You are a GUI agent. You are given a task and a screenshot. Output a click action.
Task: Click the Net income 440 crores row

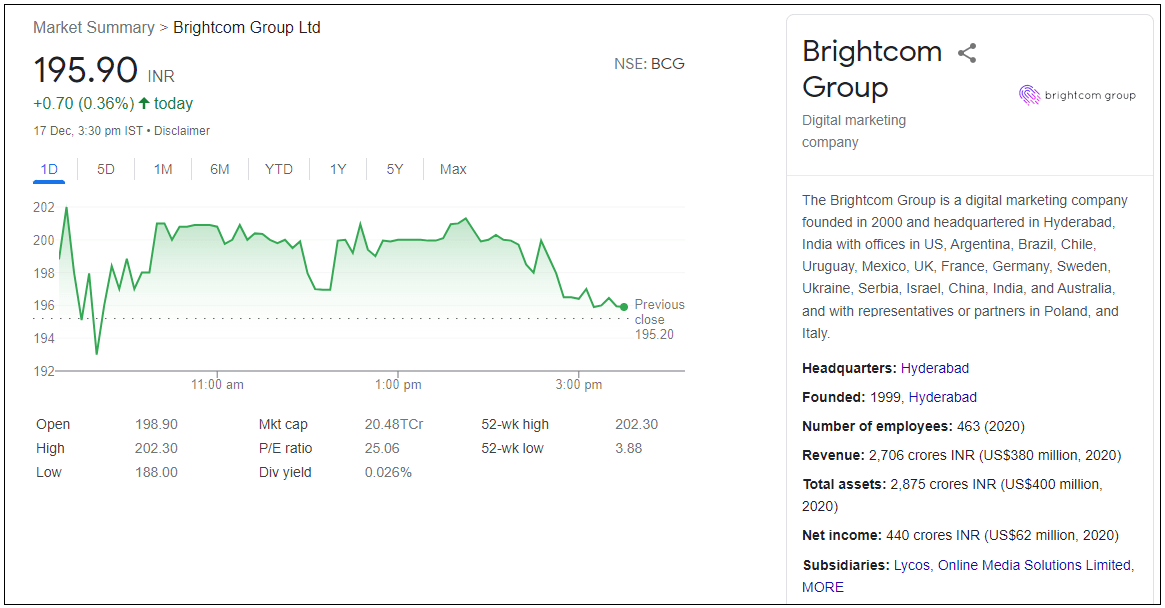pos(960,535)
